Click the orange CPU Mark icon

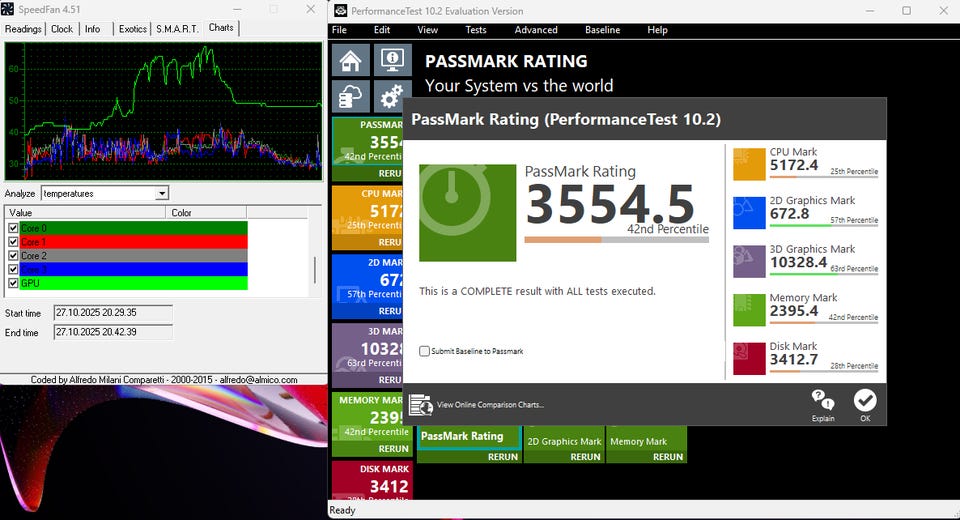click(749, 164)
